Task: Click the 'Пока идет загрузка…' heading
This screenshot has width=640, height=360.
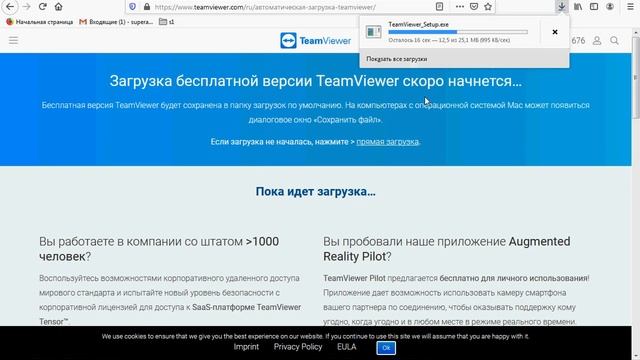Action: tap(316, 191)
